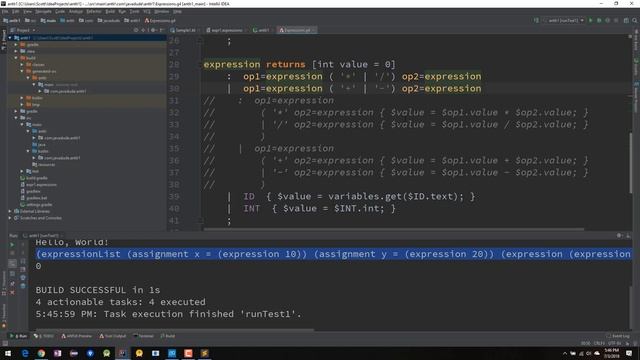Select the java folder under src/main

(39, 144)
